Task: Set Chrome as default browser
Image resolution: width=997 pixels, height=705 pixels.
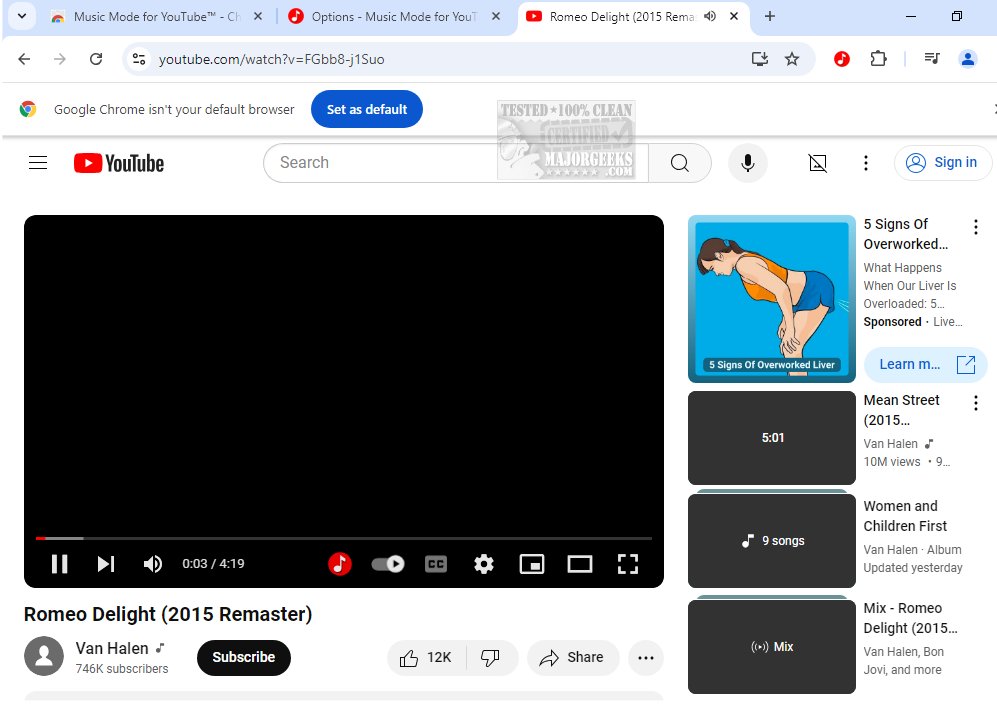Action: pyautogui.click(x=367, y=109)
